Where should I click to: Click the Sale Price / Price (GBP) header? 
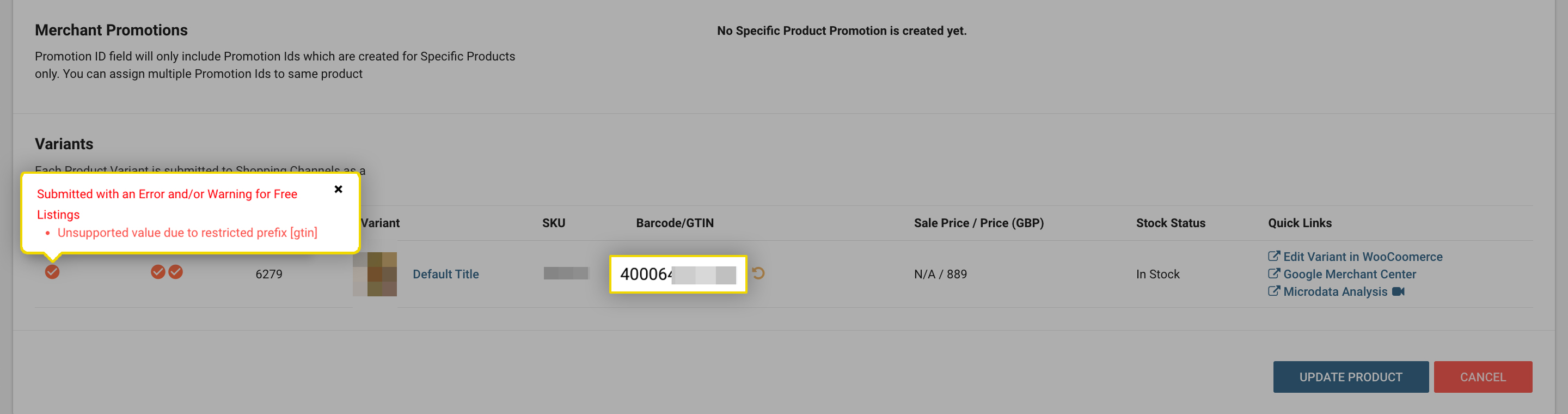979,223
